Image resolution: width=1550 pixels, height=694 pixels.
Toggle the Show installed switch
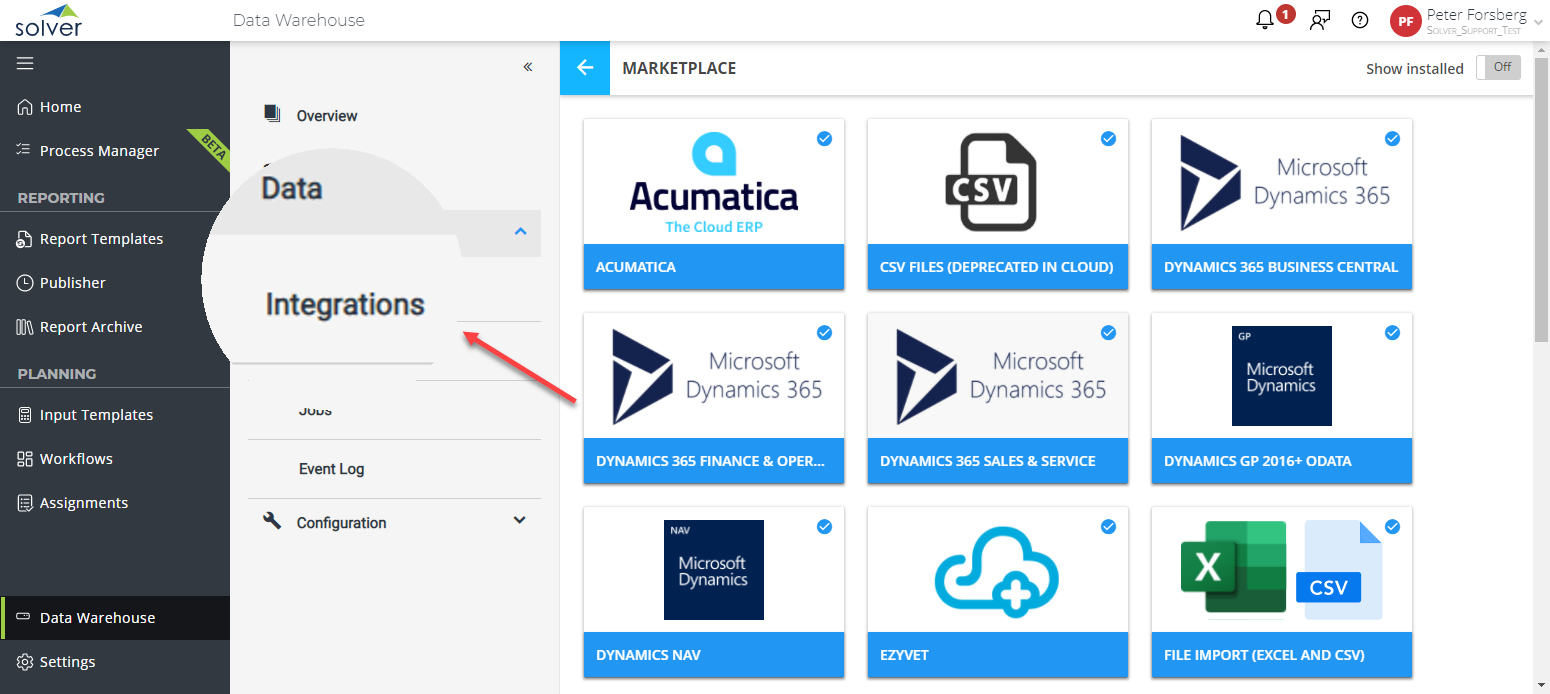[x=1498, y=67]
